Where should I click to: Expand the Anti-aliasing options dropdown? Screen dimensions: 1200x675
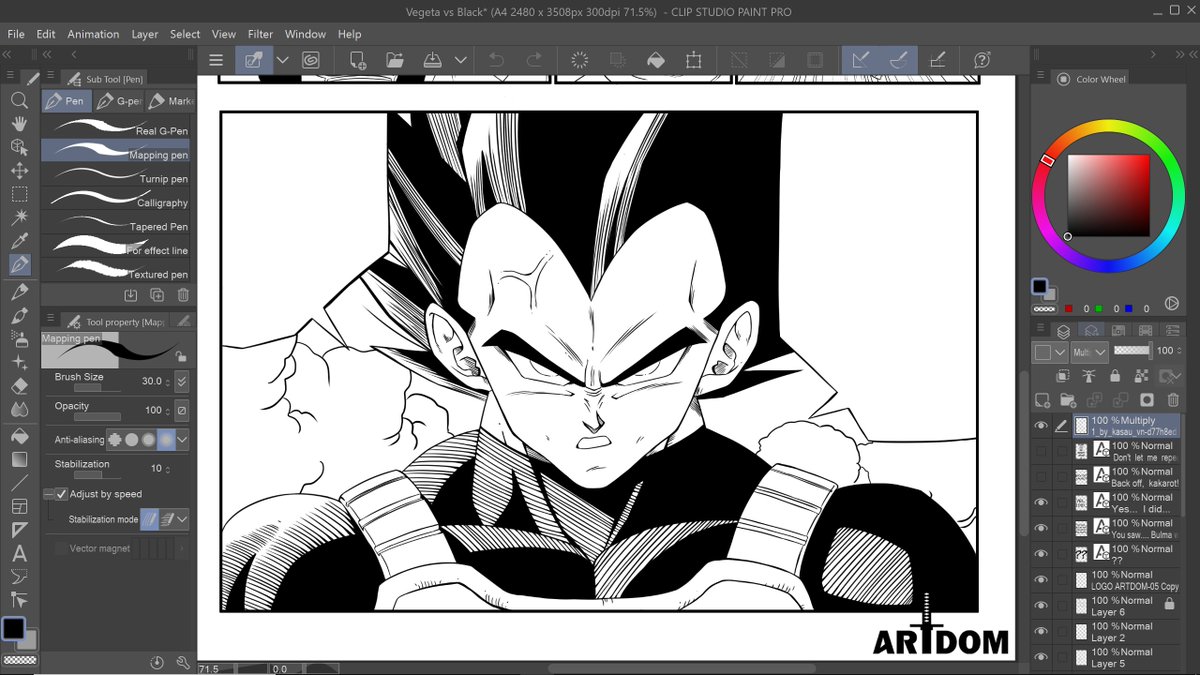point(182,439)
